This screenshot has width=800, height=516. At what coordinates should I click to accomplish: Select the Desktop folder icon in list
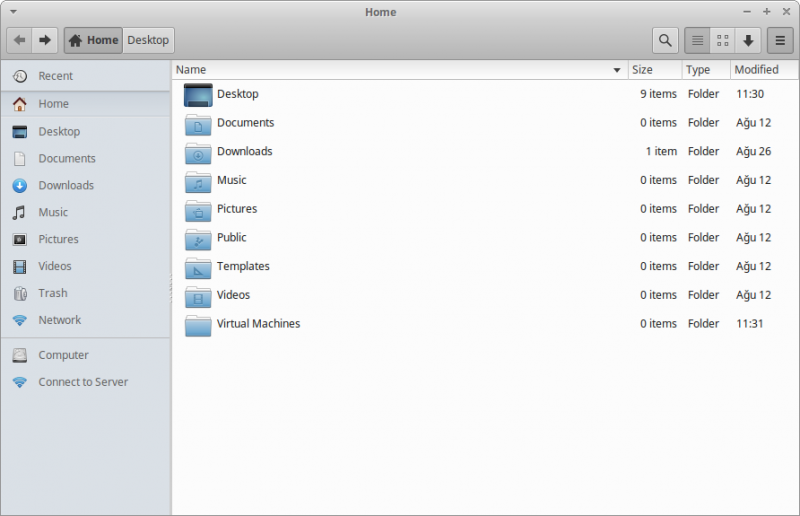pyautogui.click(x=198, y=94)
